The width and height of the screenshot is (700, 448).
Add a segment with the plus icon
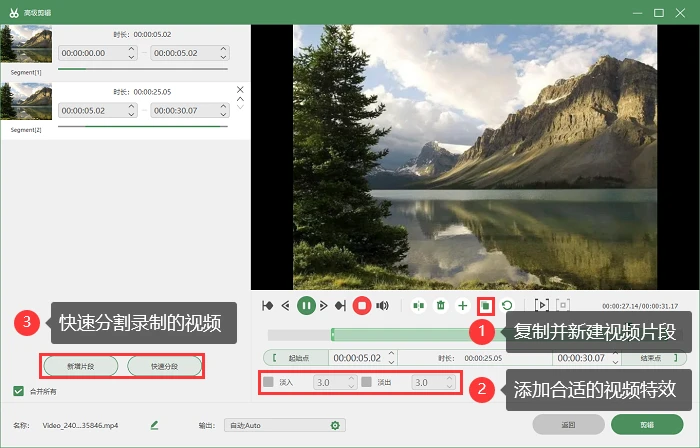coord(463,306)
